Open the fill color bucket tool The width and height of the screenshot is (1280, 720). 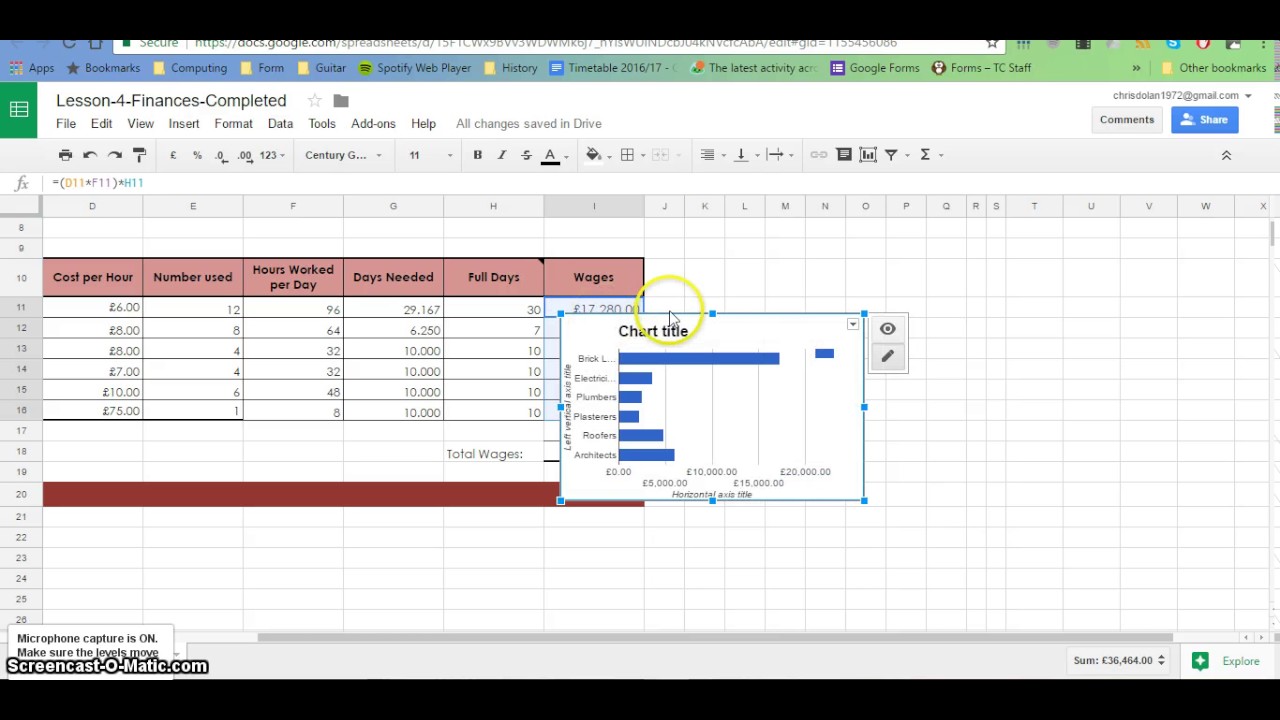[593, 155]
